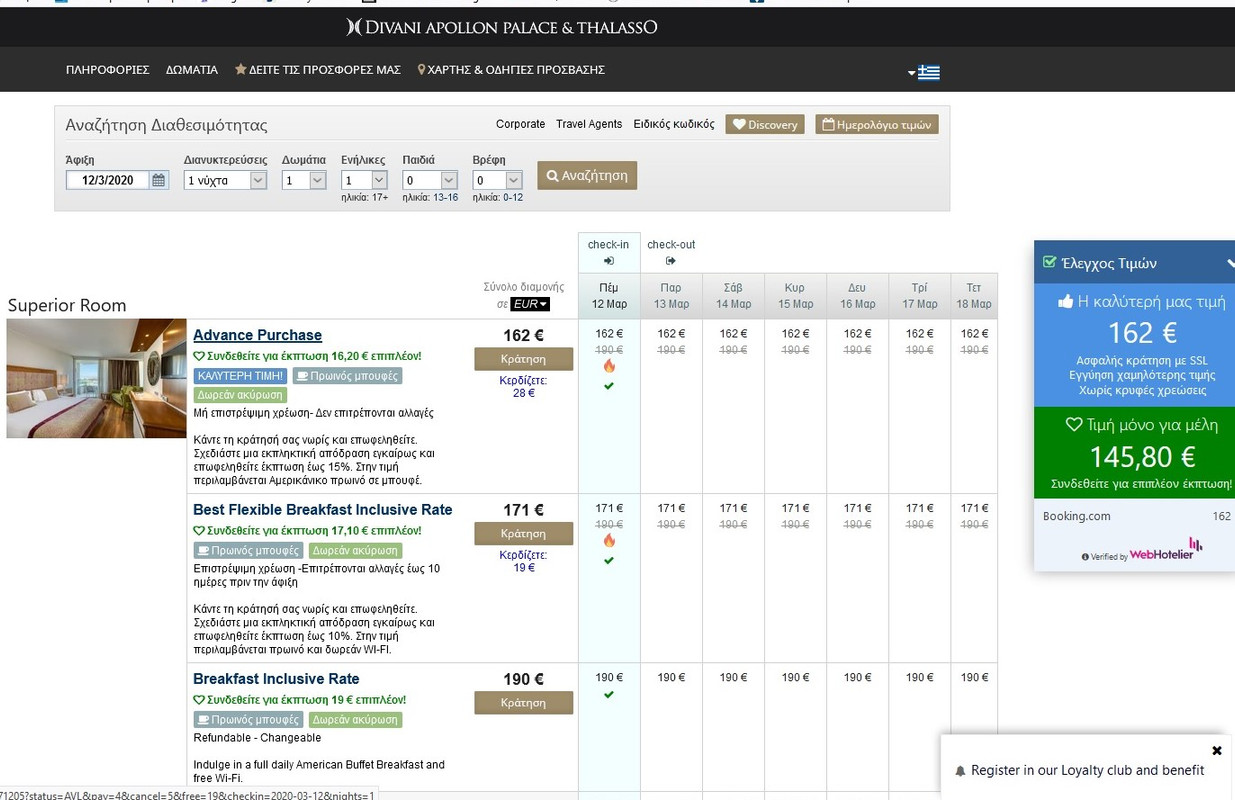Click the check-out arrow icon

point(671,261)
